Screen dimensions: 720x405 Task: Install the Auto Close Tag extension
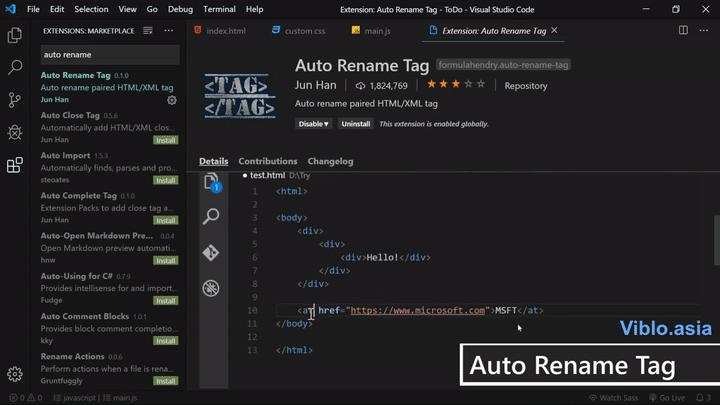tap(165, 140)
